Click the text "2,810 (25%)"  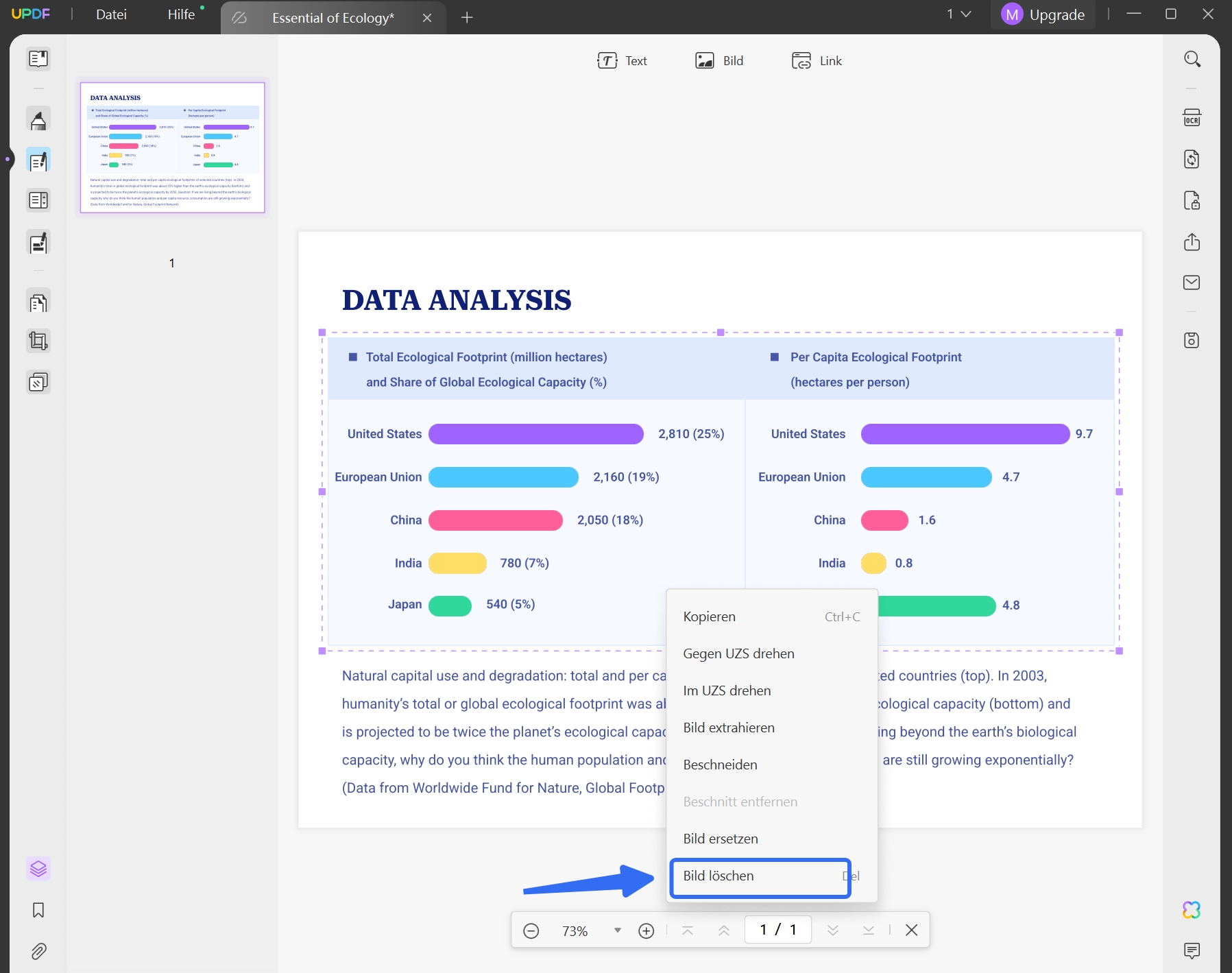[x=691, y=434]
